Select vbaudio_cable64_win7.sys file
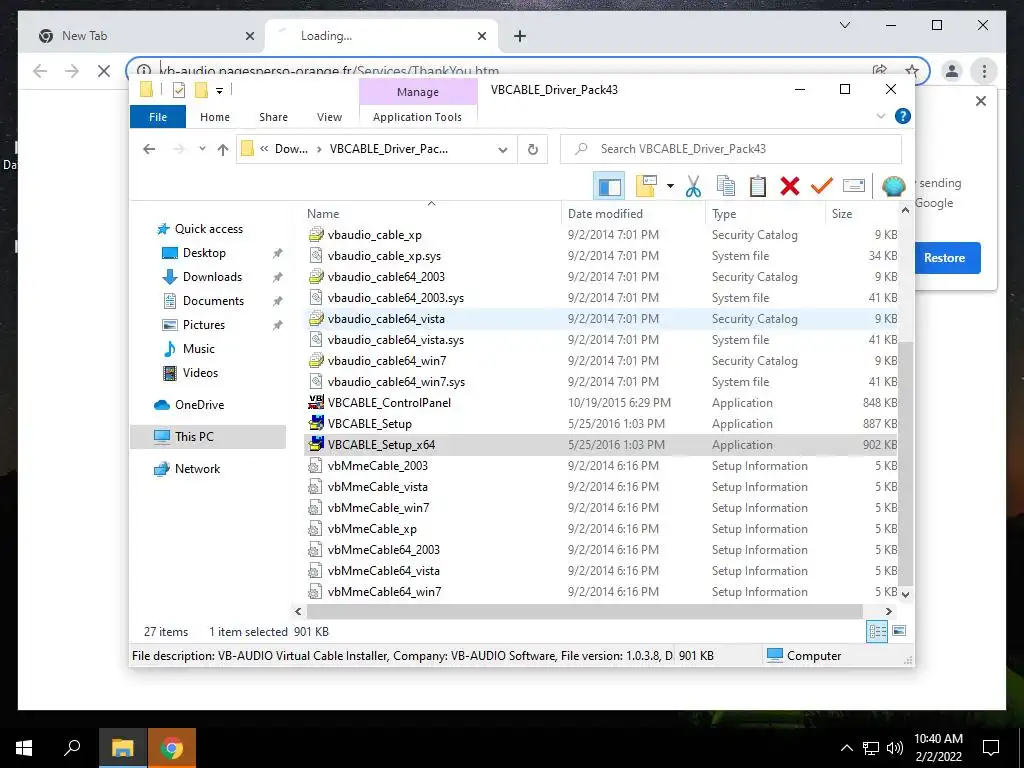Image resolution: width=1024 pixels, height=768 pixels. pos(396,382)
